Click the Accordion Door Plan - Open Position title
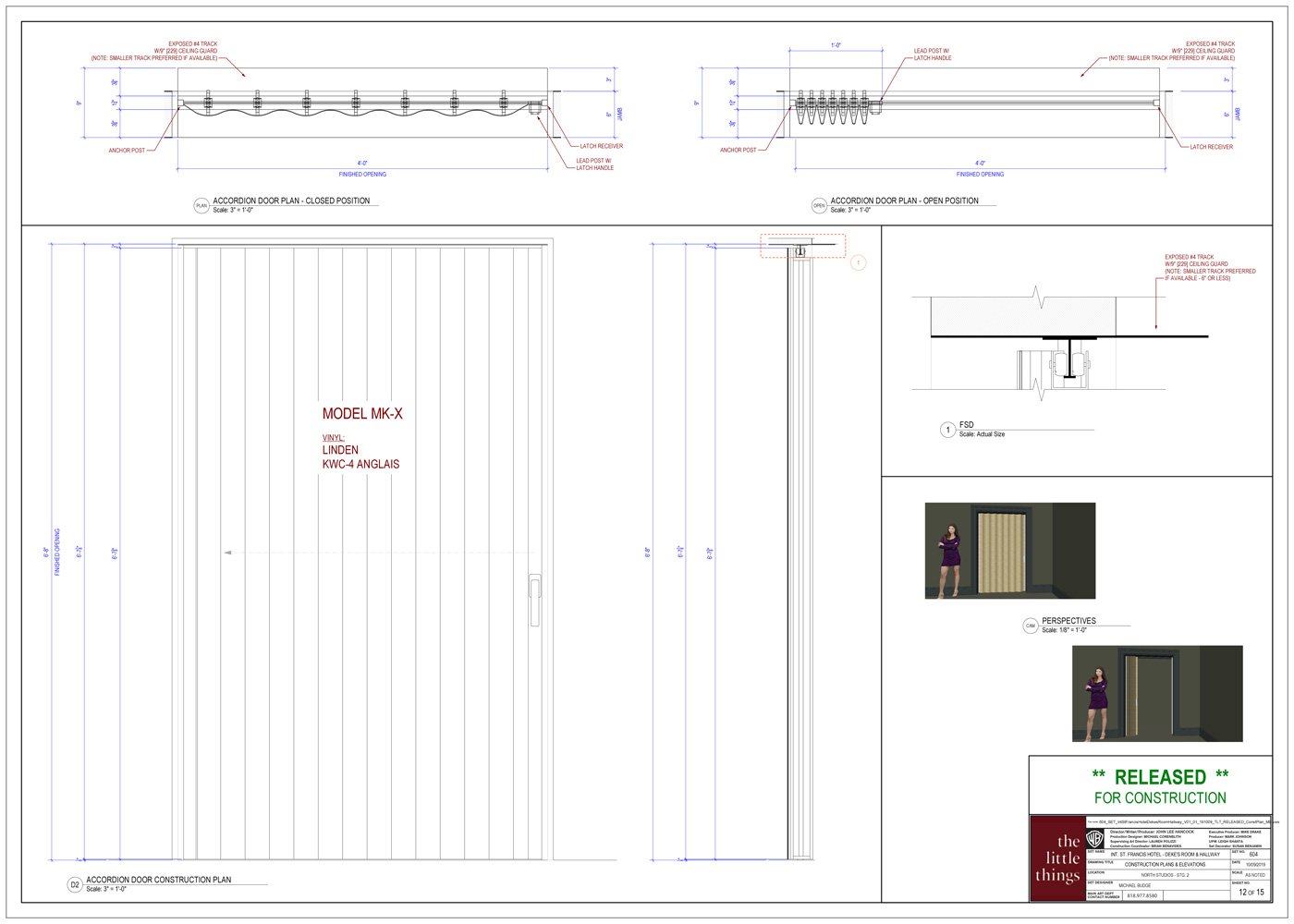The image size is (1294, 924). tap(904, 201)
